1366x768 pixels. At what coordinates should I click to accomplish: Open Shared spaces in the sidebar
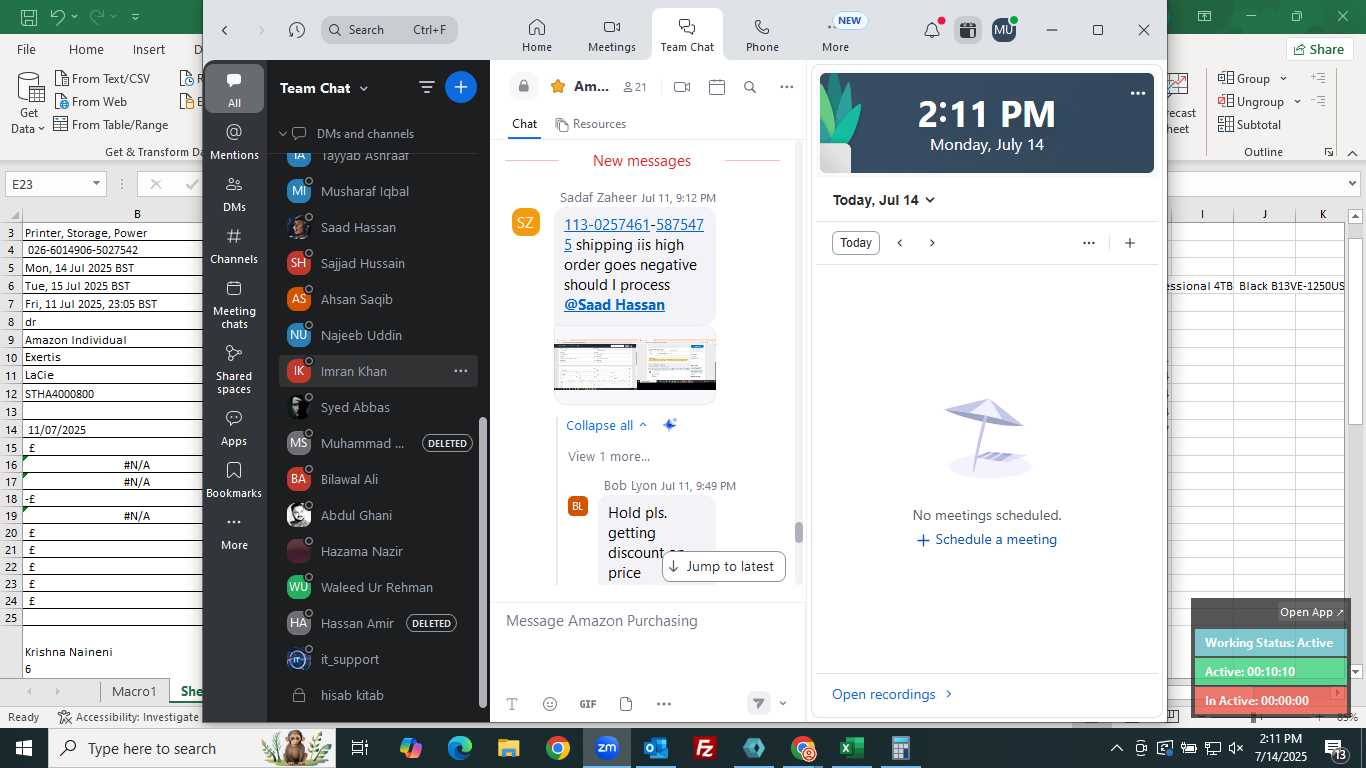pyautogui.click(x=234, y=369)
